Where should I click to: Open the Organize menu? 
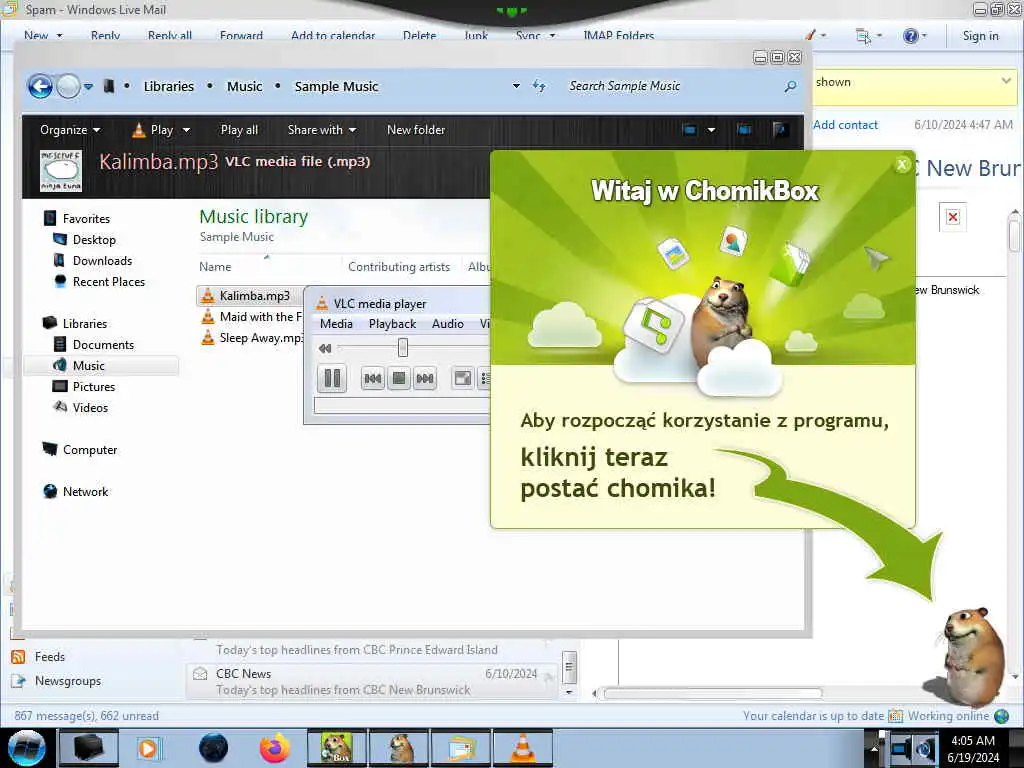70,130
